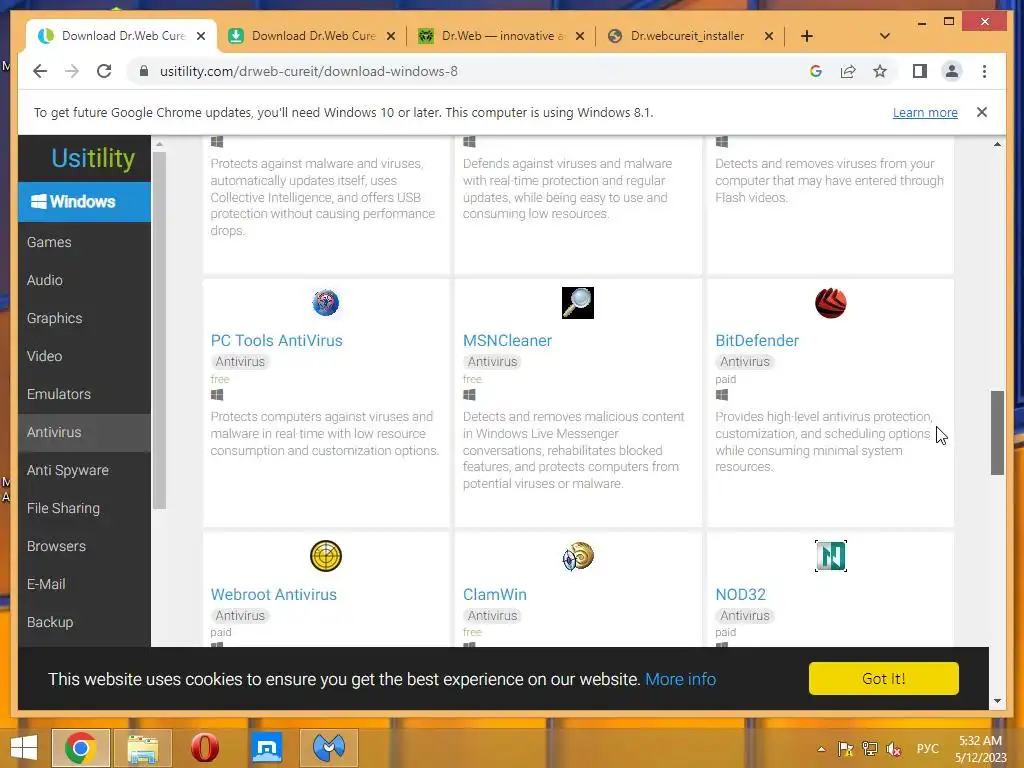Open the Graphics category
The height and width of the screenshot is (768, 1024).
(x=84, y=318)
